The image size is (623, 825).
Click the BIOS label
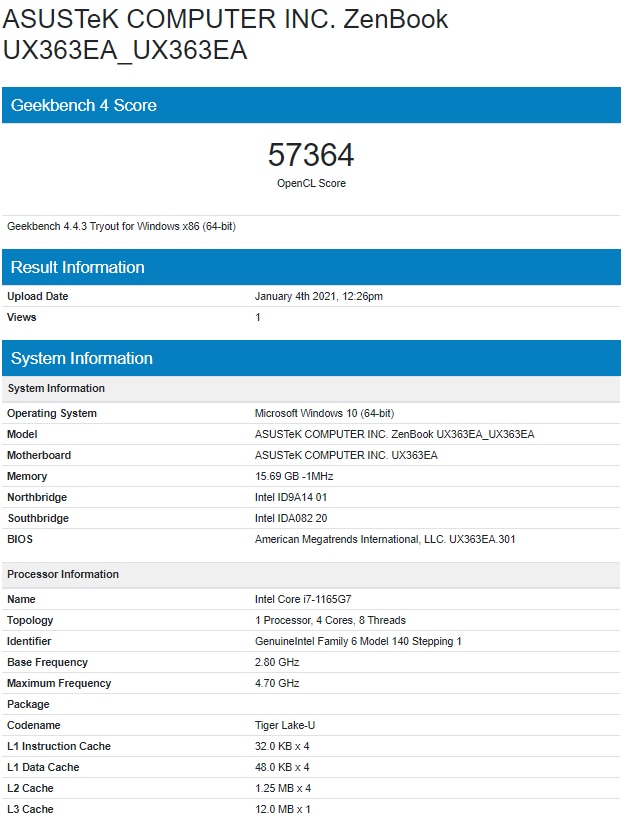click(x=20, y=539)
